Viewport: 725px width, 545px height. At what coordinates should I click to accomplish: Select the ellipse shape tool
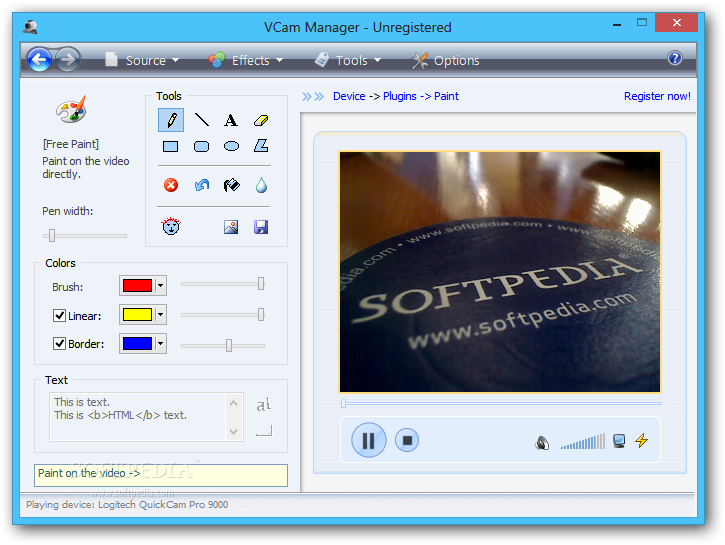coord(231,147)
